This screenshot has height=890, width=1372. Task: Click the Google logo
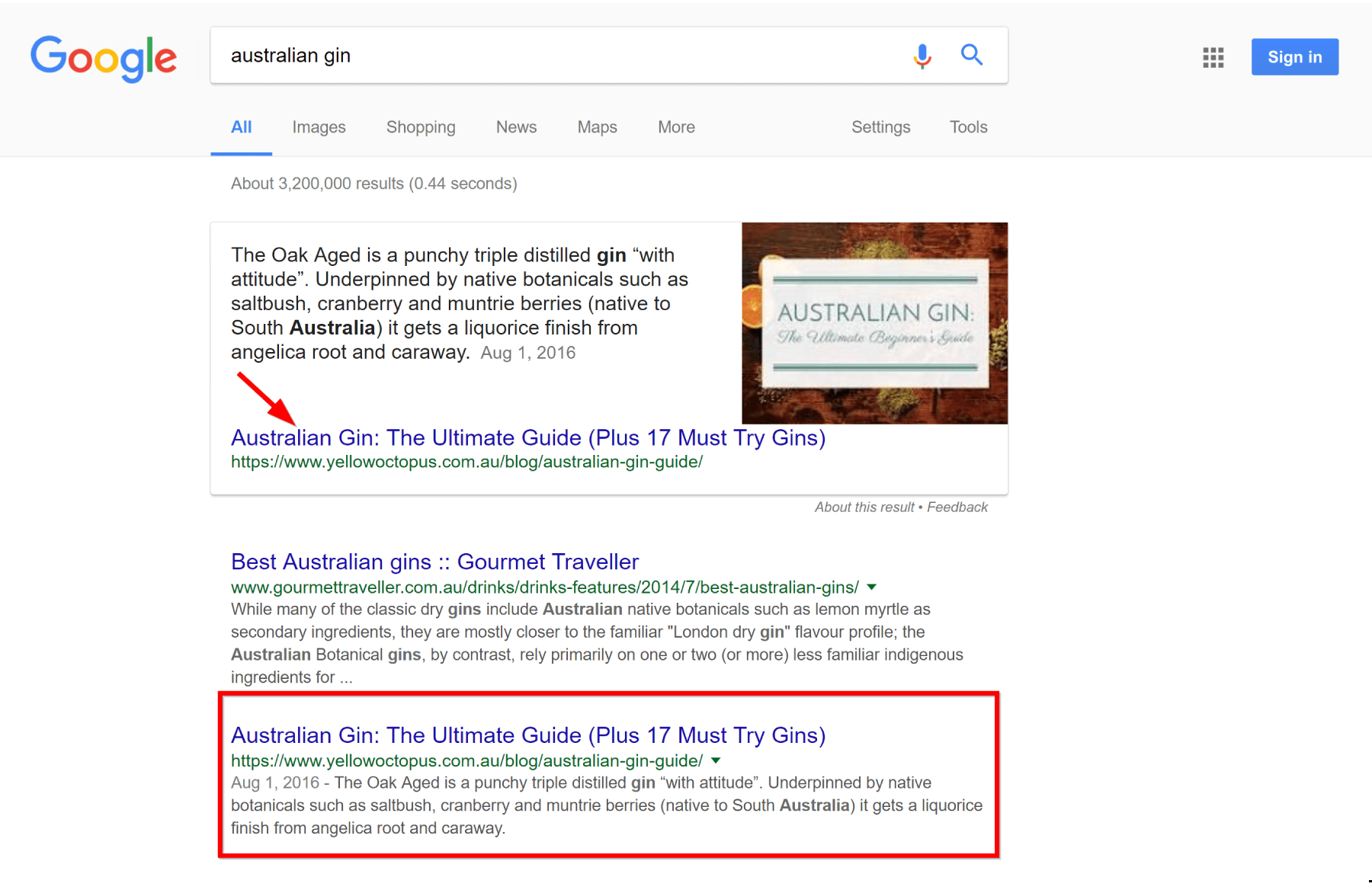(x=104, y=57)
